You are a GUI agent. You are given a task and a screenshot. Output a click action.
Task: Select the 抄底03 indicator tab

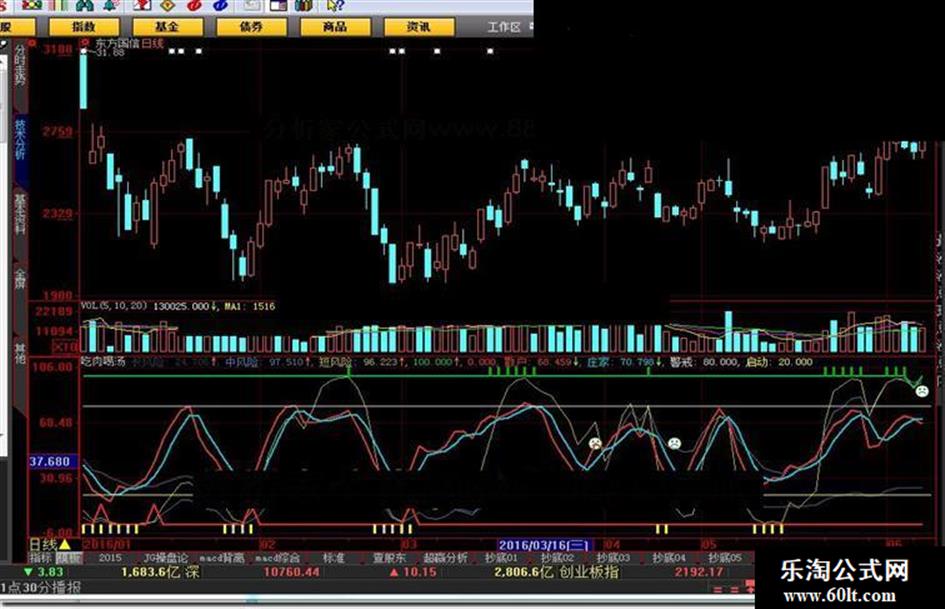[613, 558]
